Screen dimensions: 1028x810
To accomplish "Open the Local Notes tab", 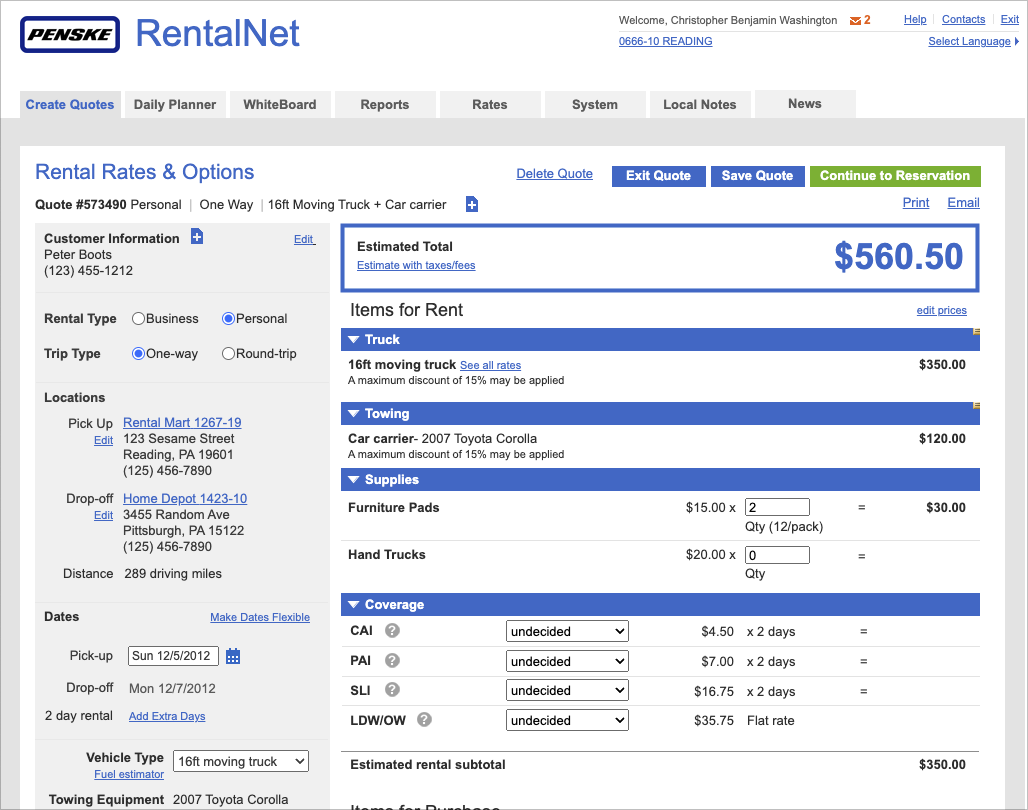I will pyautogui.click(x=700, y=104).
